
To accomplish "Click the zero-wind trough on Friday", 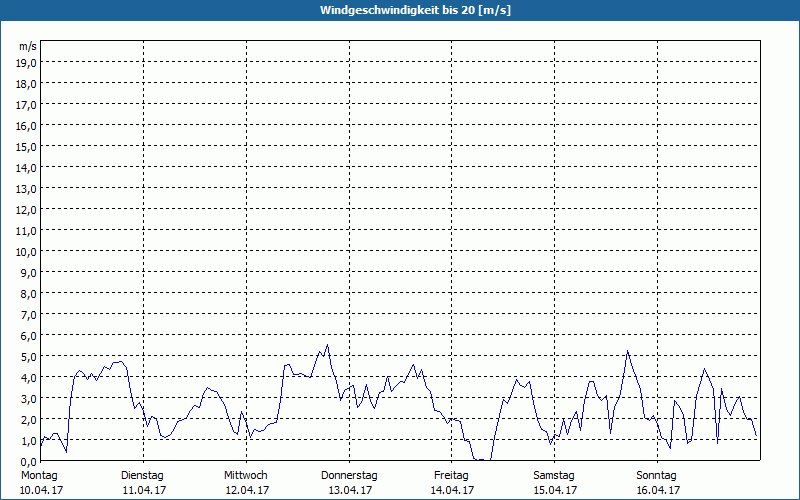I will (x=483, y=460).
